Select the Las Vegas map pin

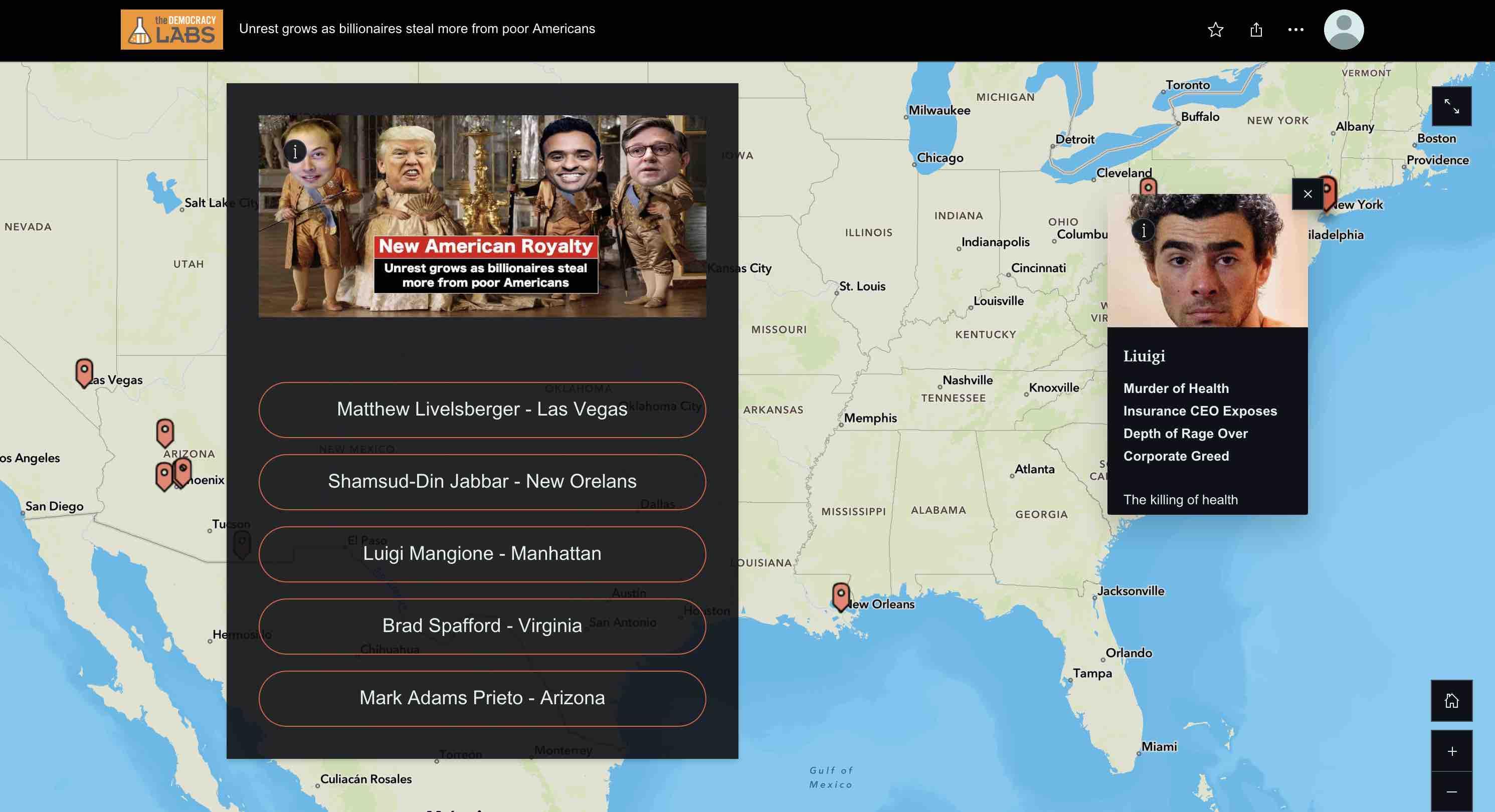pos(84,372)
